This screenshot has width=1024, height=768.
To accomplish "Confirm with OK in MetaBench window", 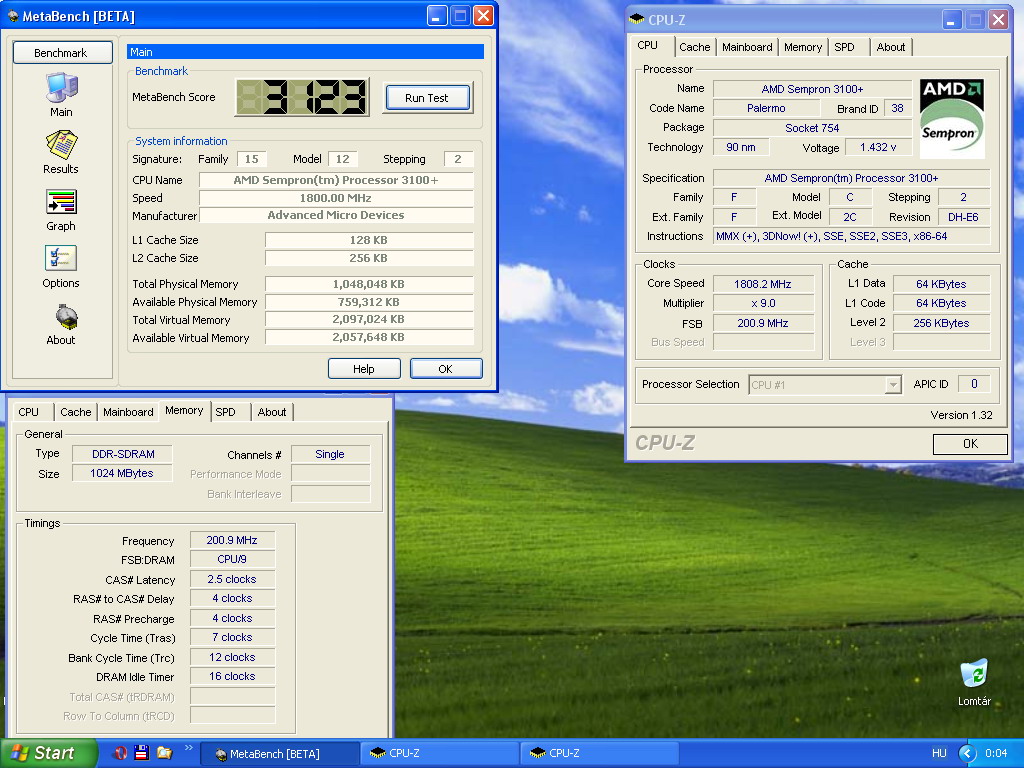I will click(x=446, y=369).
